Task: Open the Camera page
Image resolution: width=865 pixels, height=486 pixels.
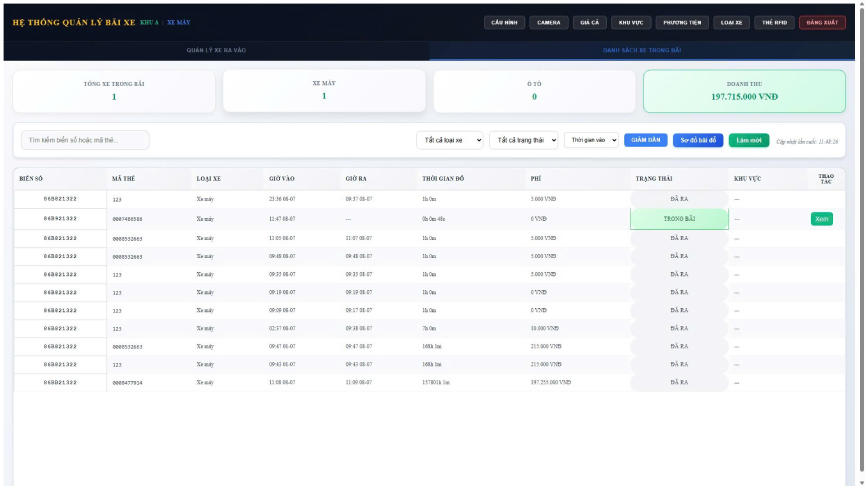Action: 548,22
